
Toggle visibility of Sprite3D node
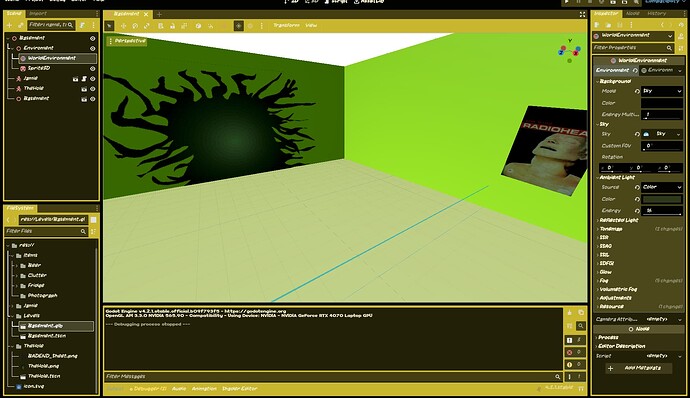coord(92,69)
